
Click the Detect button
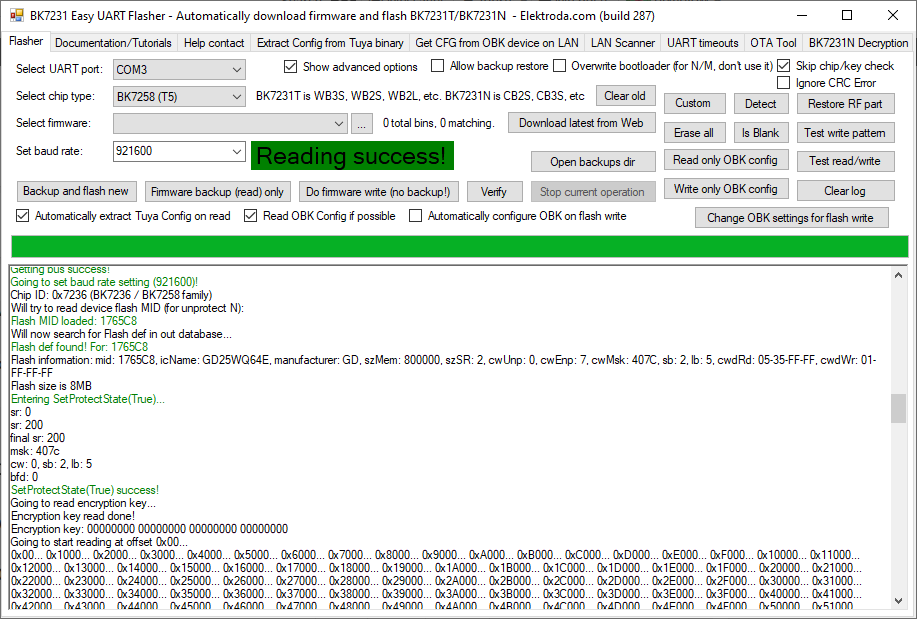click(x=760, y=104)
